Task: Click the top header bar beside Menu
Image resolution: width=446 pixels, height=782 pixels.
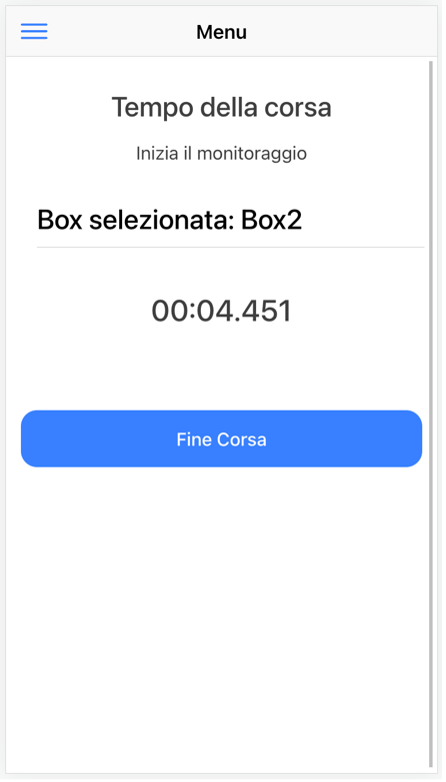Action: 339,32
